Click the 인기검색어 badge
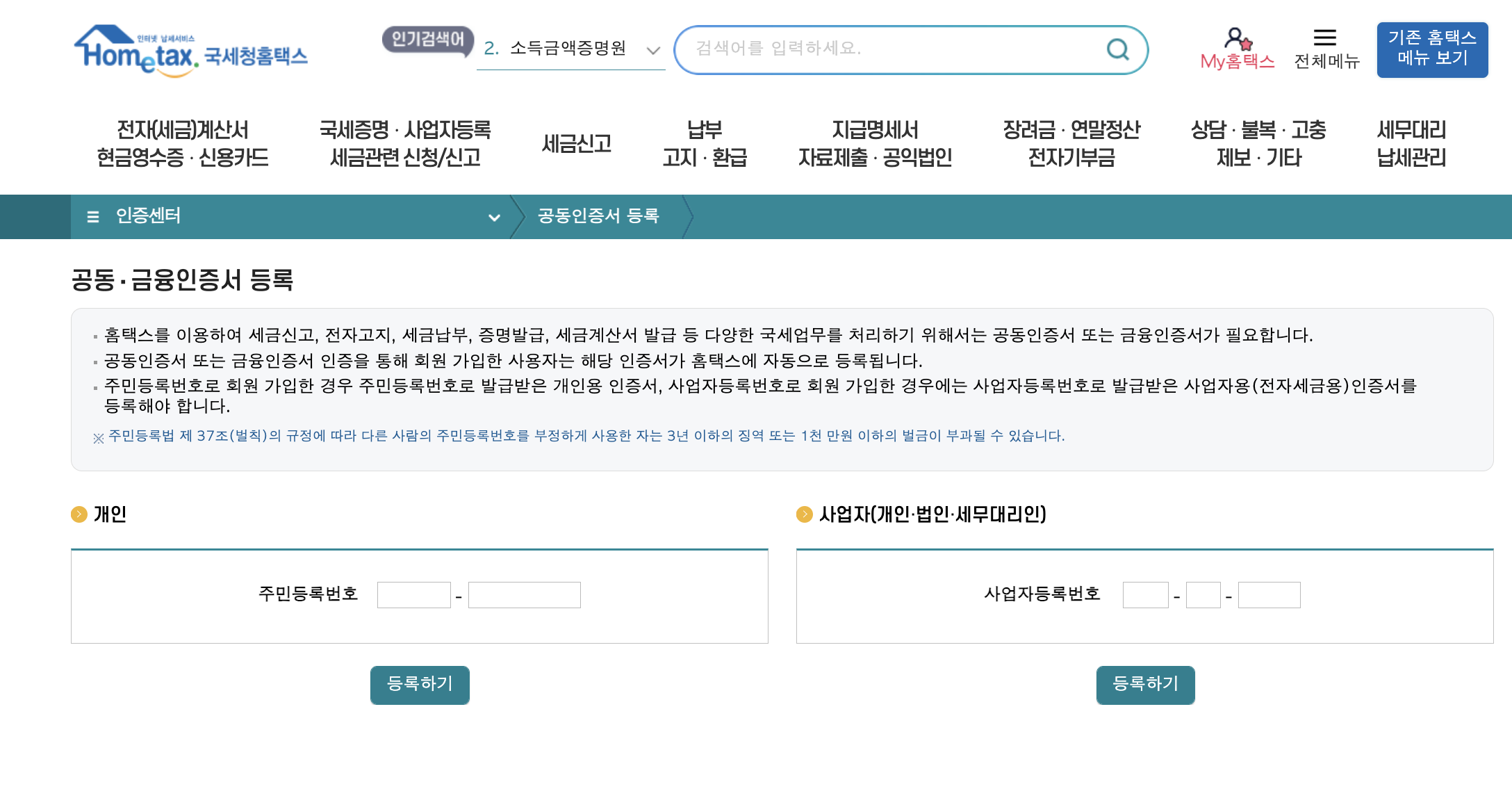 coord(427,40)
